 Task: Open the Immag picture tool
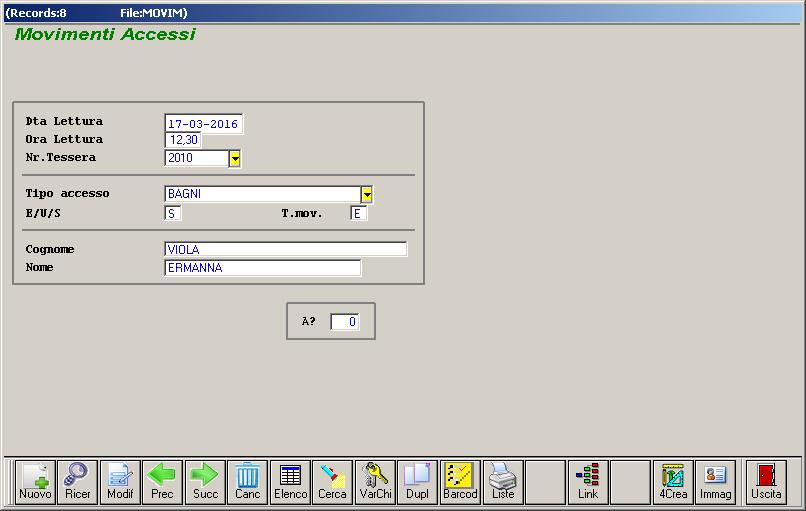715,482
